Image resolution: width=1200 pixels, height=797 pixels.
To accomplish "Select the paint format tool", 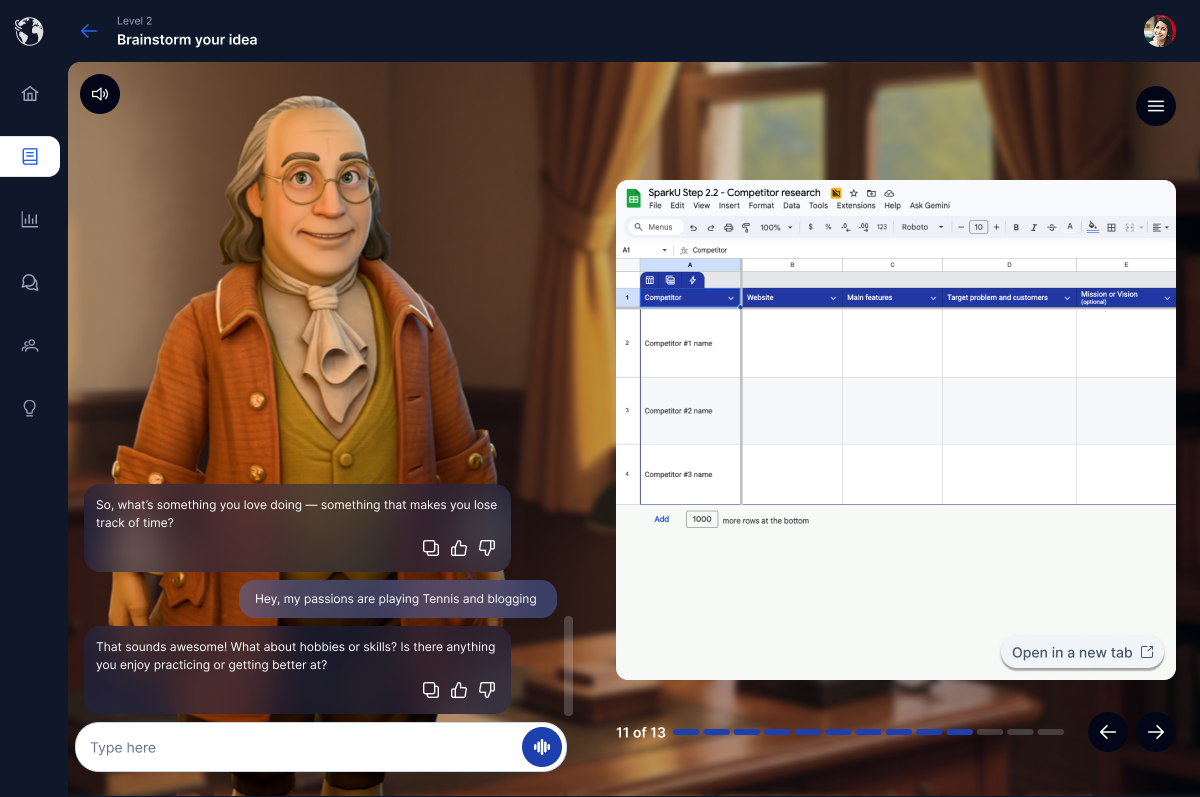I will click(x=746, y=228).
